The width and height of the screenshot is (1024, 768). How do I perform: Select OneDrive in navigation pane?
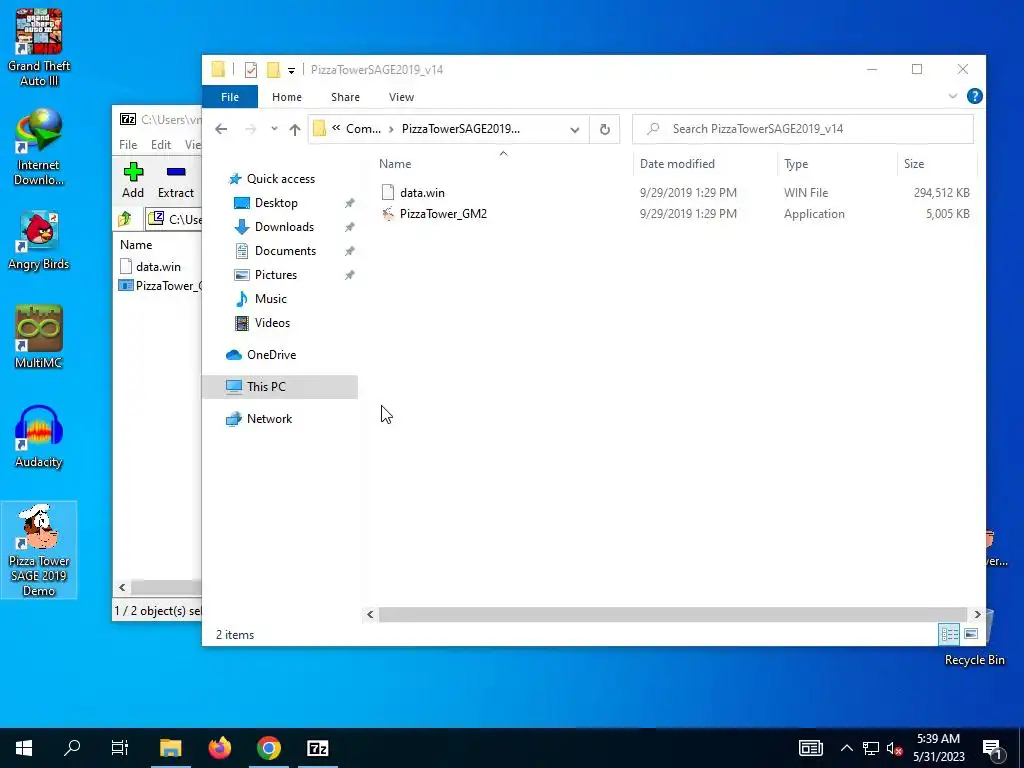coord(271,355)
